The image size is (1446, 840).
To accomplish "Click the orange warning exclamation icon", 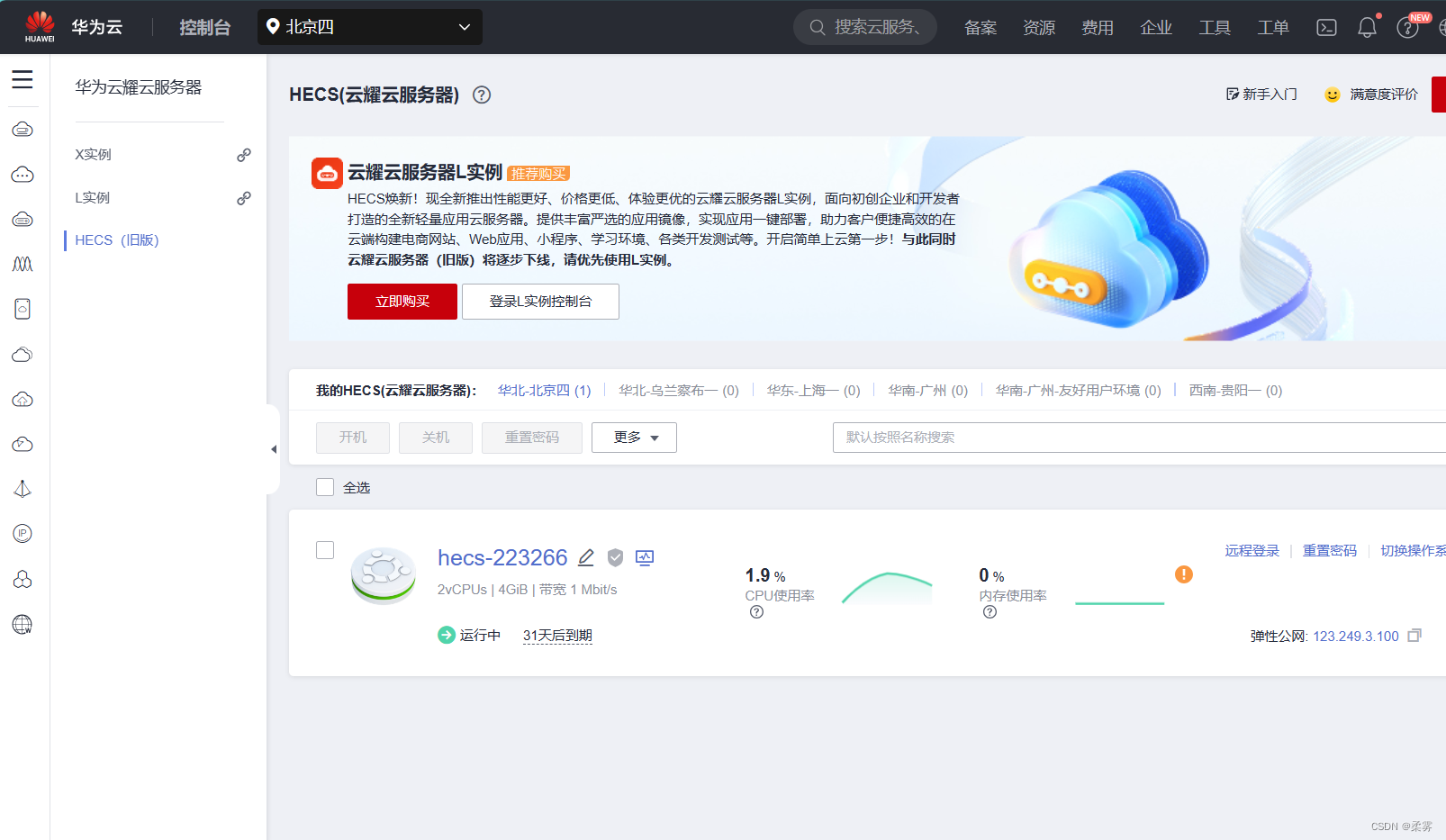I will (x=1184, y=574).
